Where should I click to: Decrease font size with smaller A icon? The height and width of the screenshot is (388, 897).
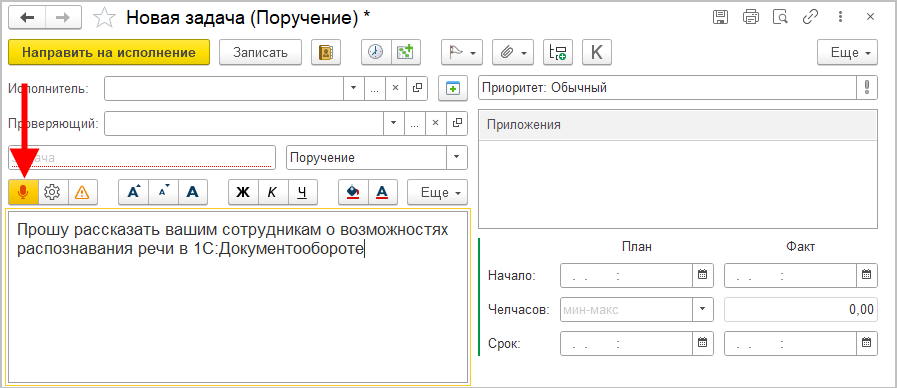[x=163, y=193]
